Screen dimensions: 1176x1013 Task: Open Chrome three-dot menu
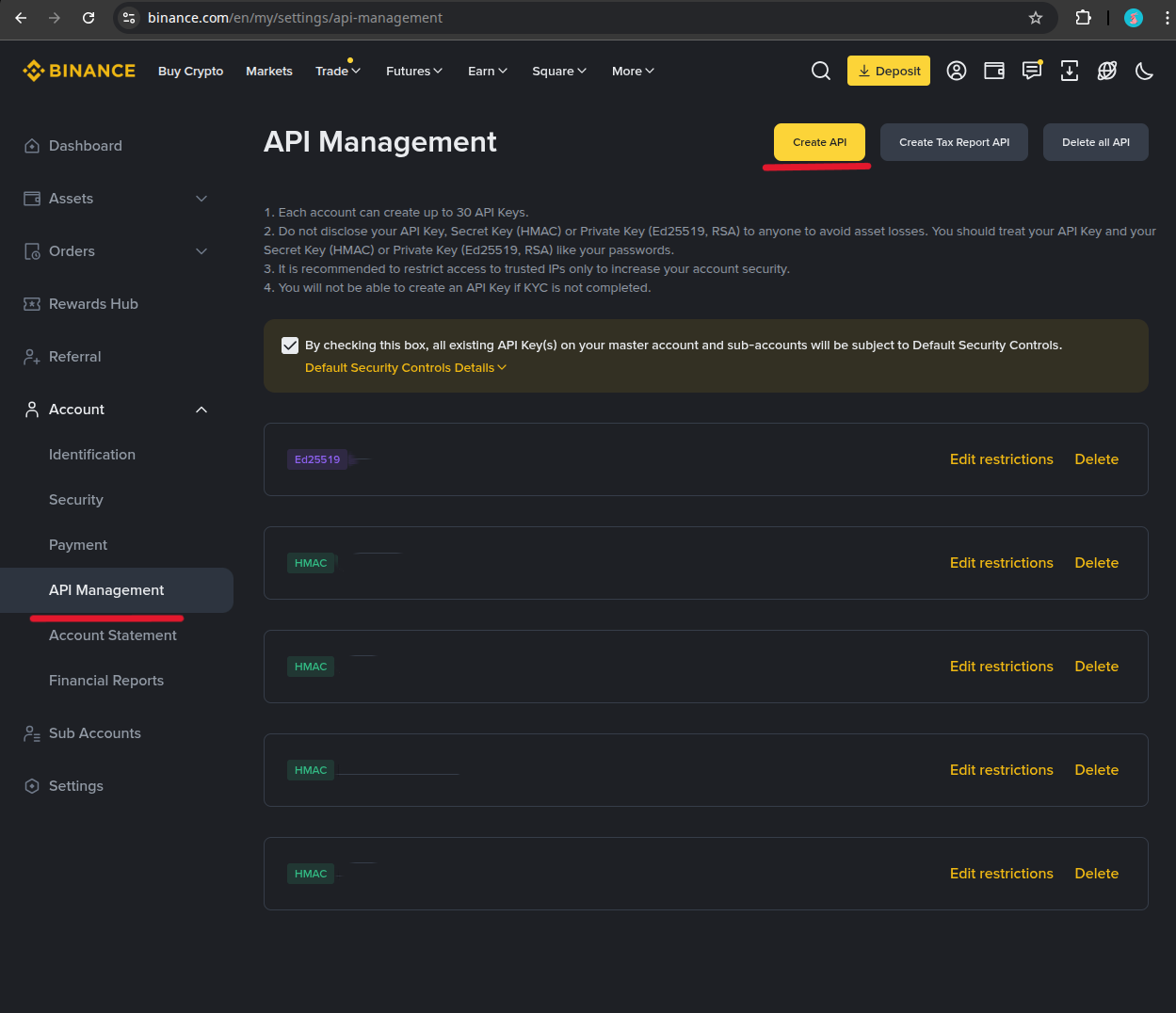[x=1168, y=18]
